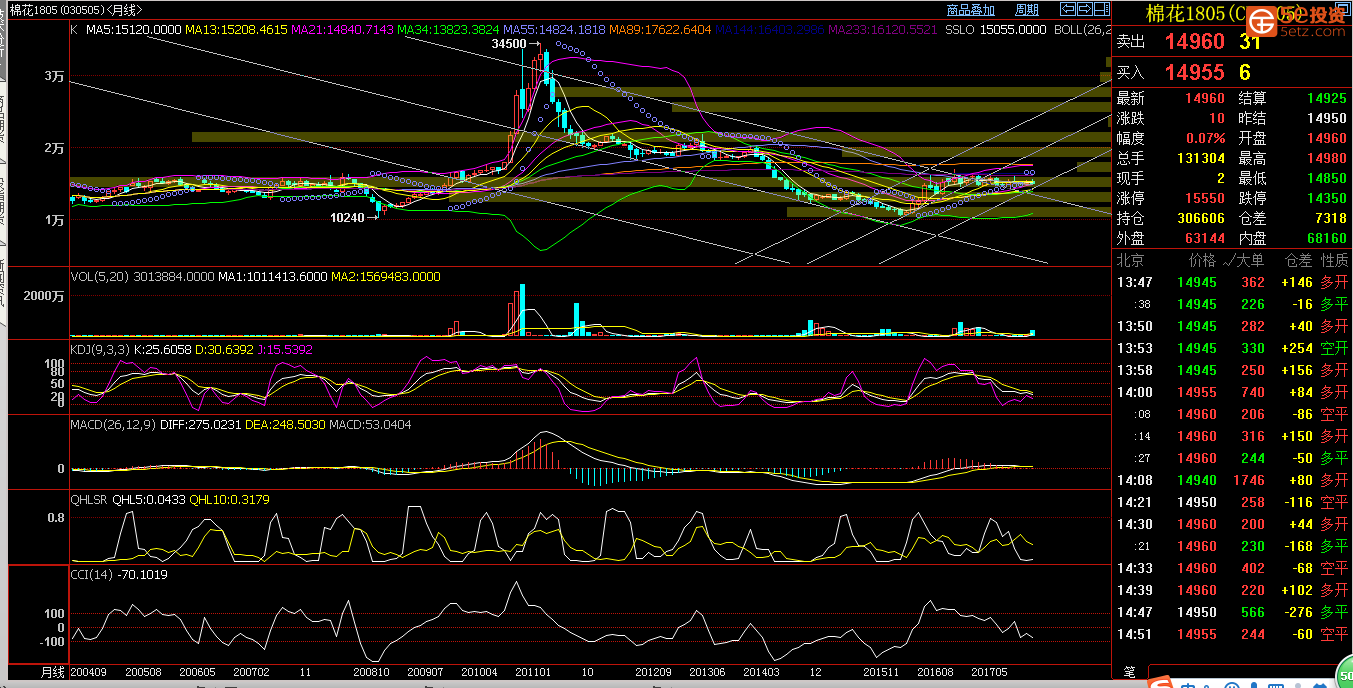Select the 13:47 tick row
Viewport: 1353px width, 688px height.
click(x=1232, y=282)
